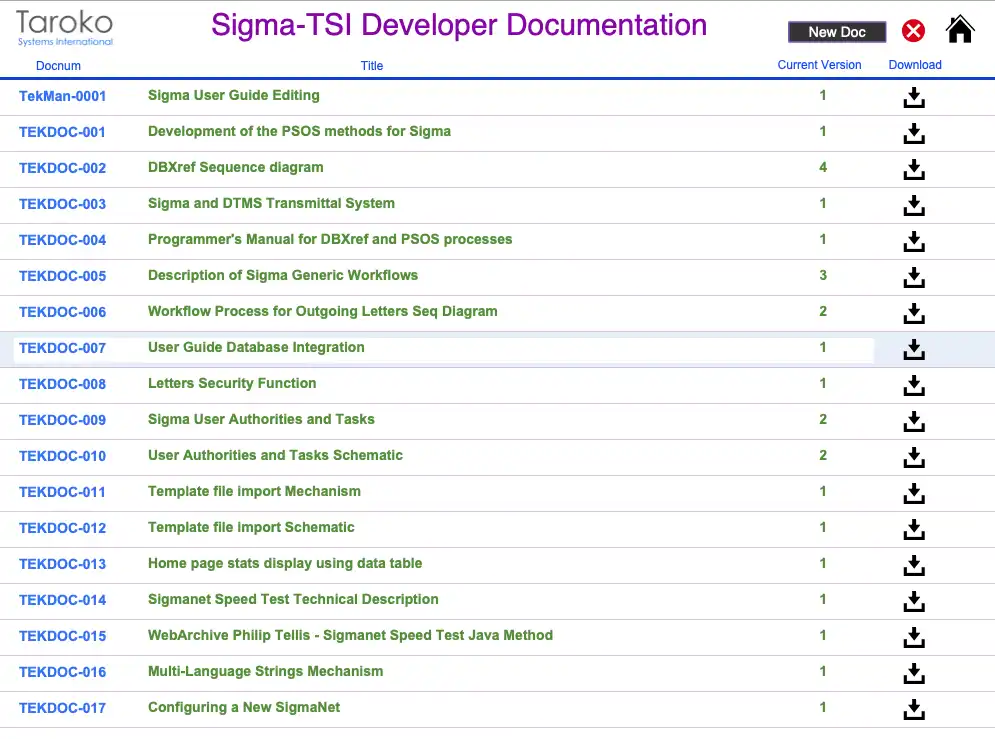Open docnum link TEKDOC-010
The width and height of the screenshot is (995, 739).
[x=62, y=456]
